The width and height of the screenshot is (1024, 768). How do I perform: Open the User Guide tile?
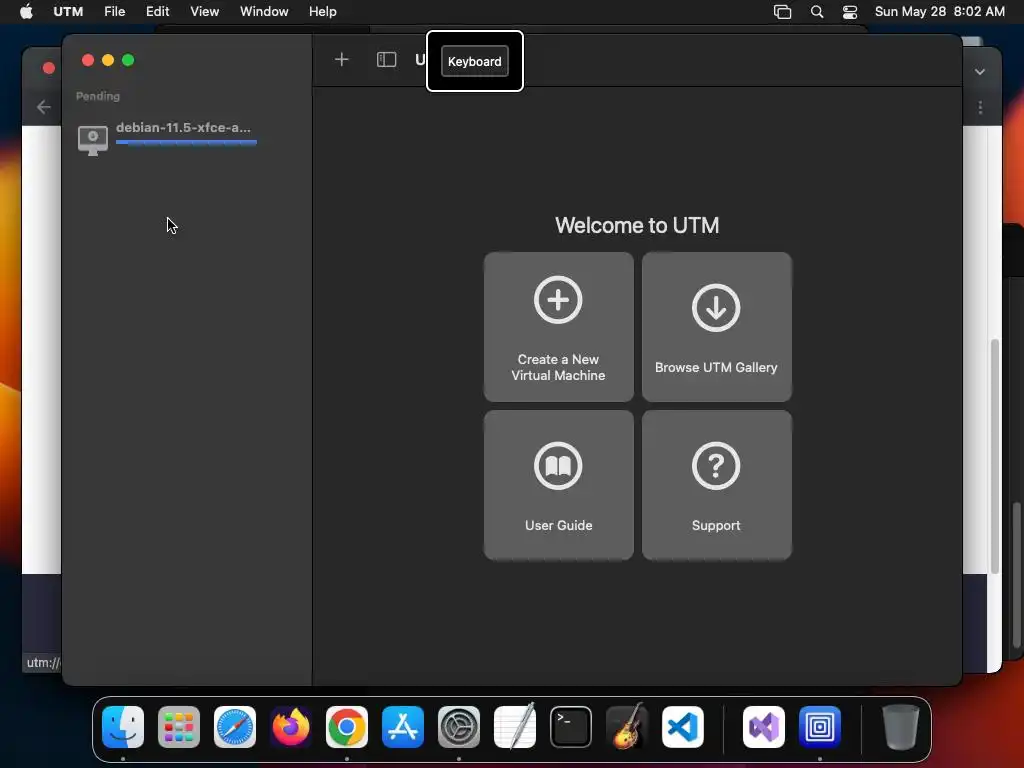pyautogui.click(x=558, y=485)
